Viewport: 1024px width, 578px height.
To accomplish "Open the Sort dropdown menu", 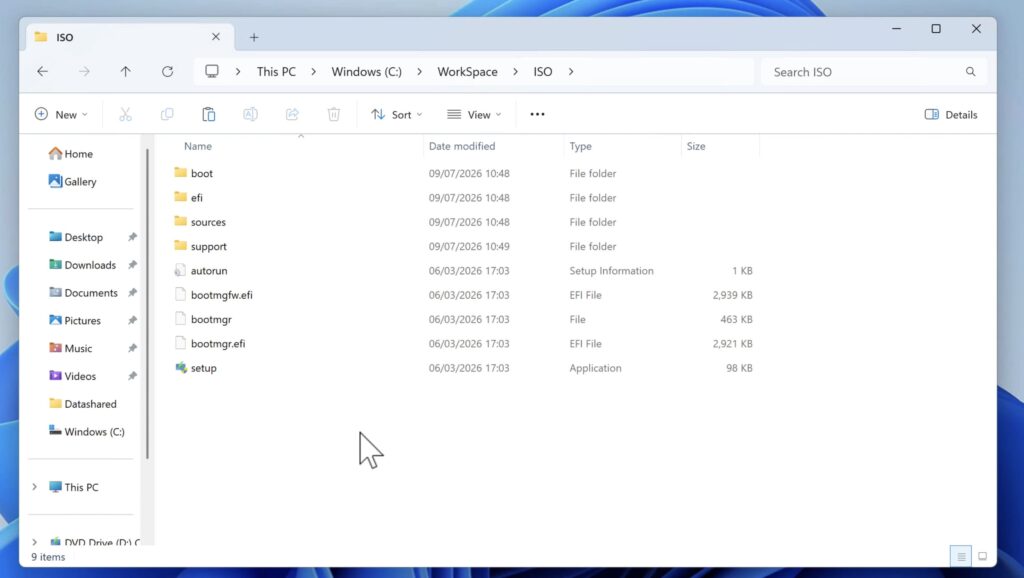I will click(396, 114).
